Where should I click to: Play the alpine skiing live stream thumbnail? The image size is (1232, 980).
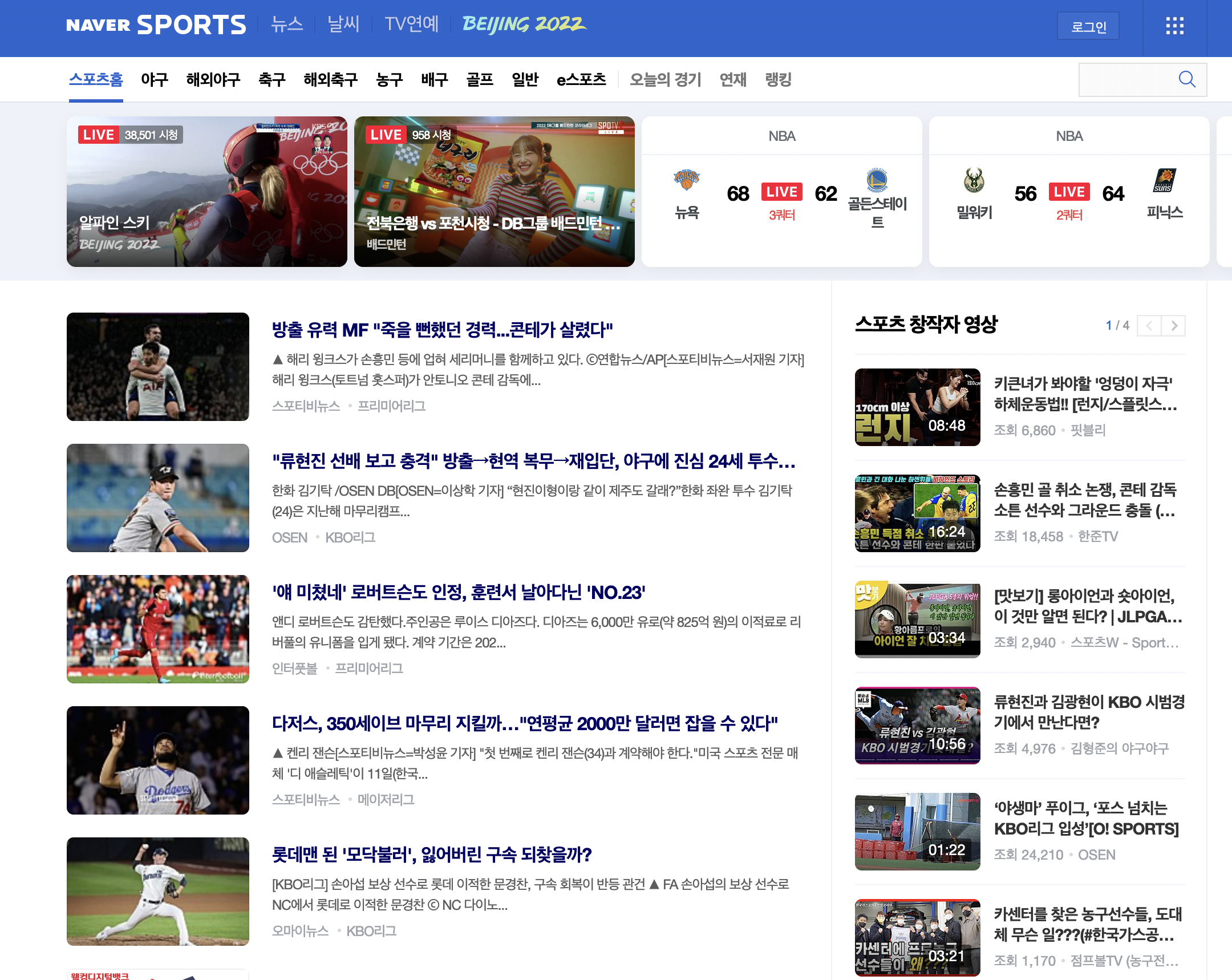(206, 192)
